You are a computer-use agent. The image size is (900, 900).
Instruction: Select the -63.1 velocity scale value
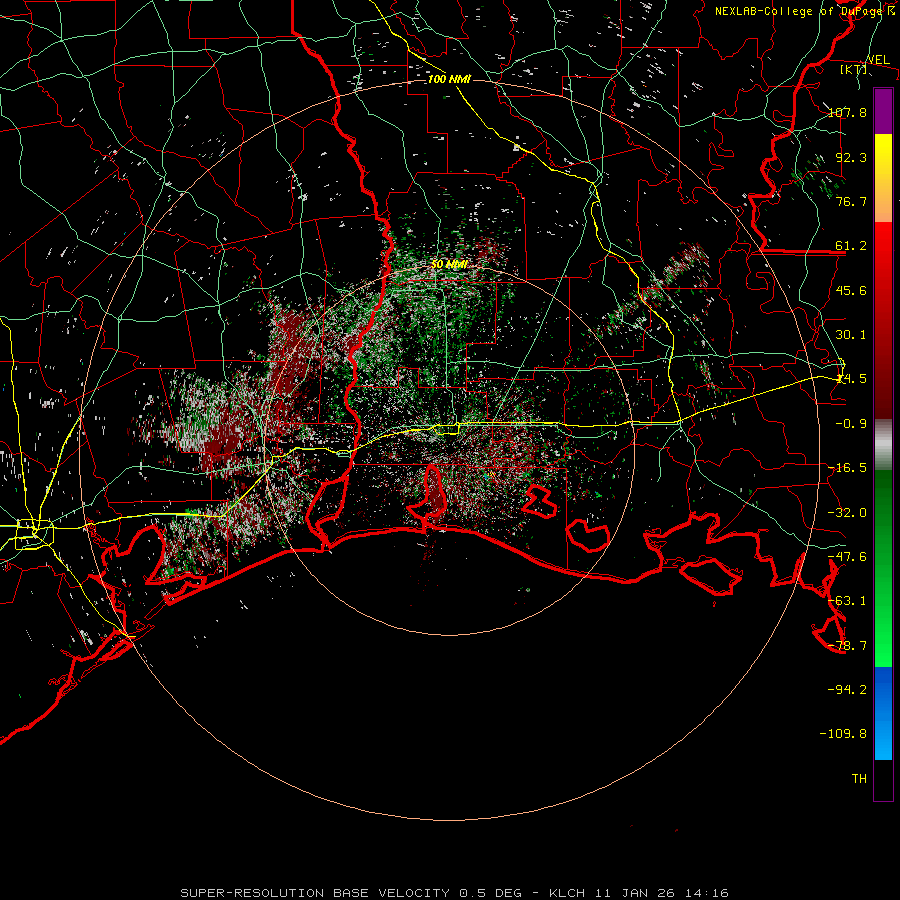847,601
